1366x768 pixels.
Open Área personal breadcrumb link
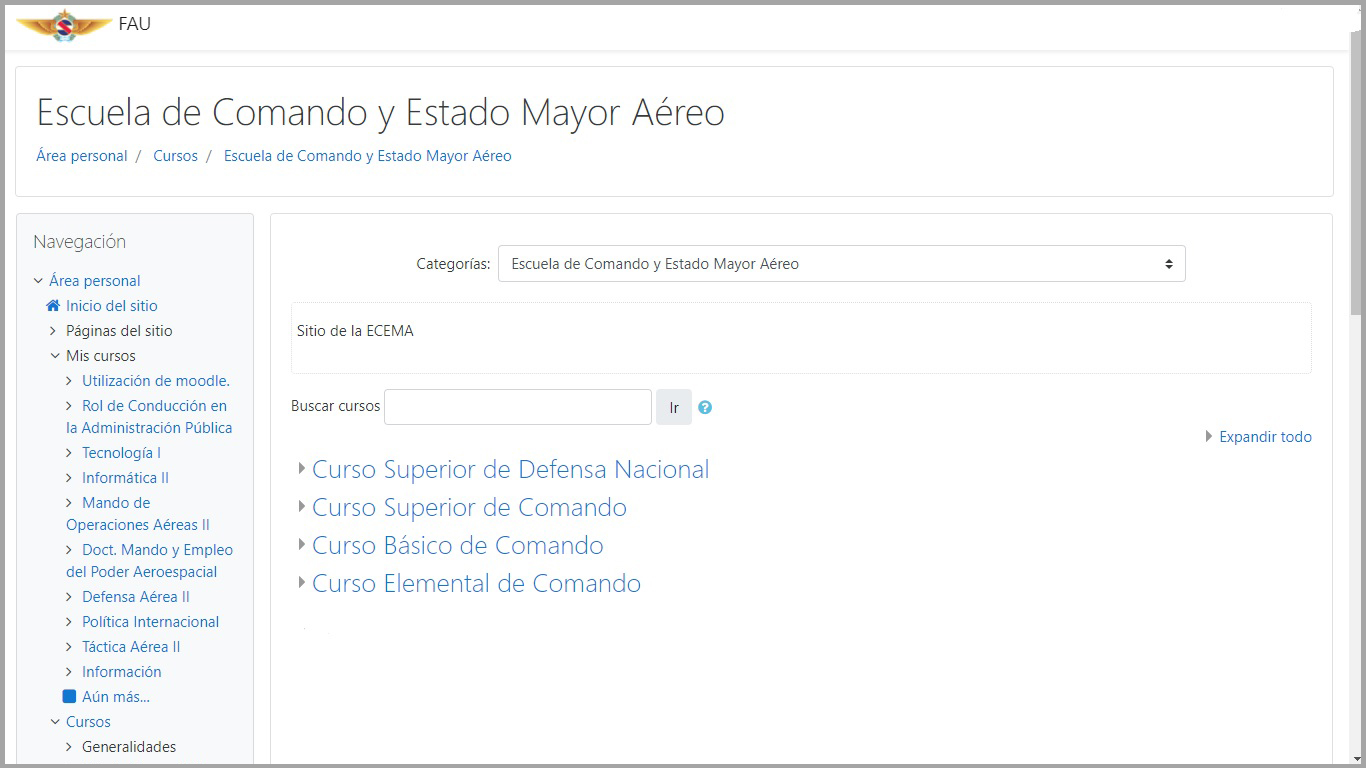click(82, 156)
